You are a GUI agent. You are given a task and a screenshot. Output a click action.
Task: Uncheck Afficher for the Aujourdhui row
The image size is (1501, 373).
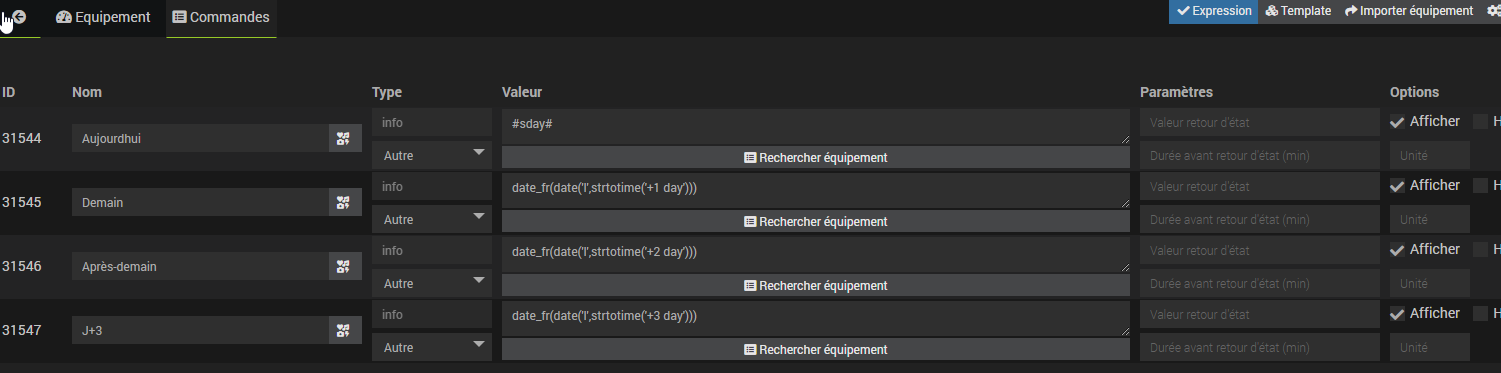pos(1398,122)
